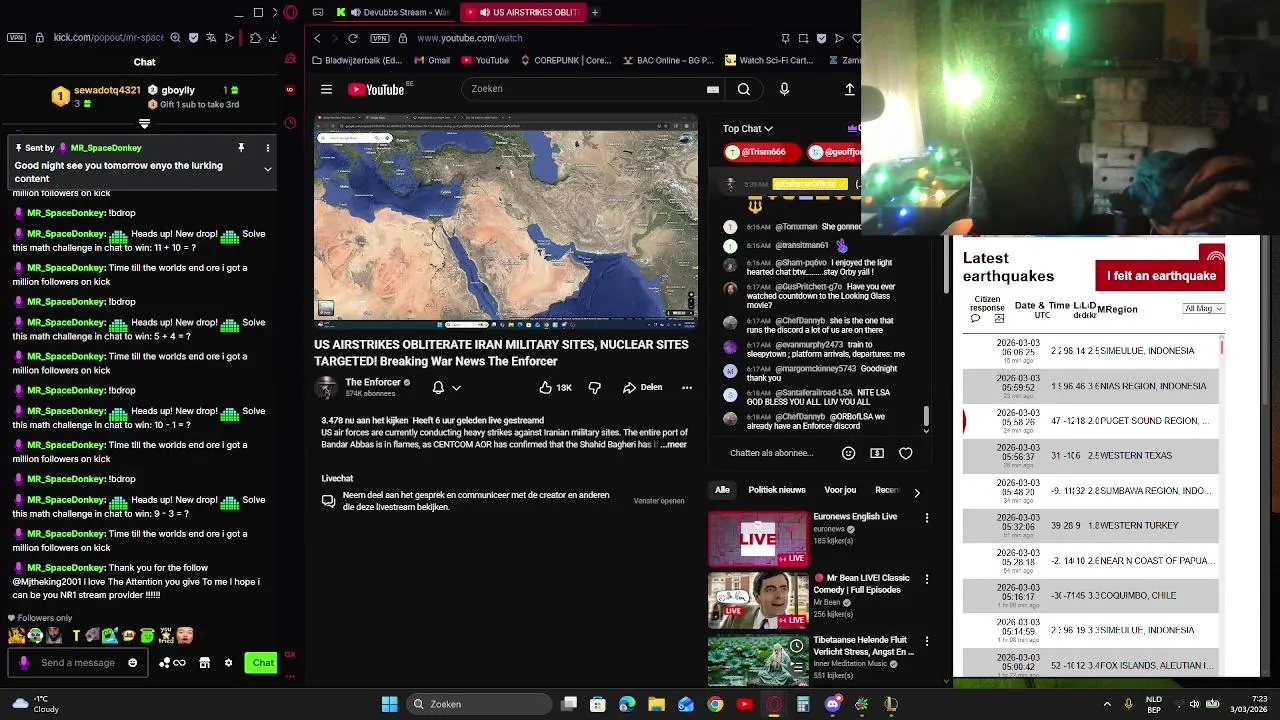Select the Voor jou filter chip

[x=840, y=490]
